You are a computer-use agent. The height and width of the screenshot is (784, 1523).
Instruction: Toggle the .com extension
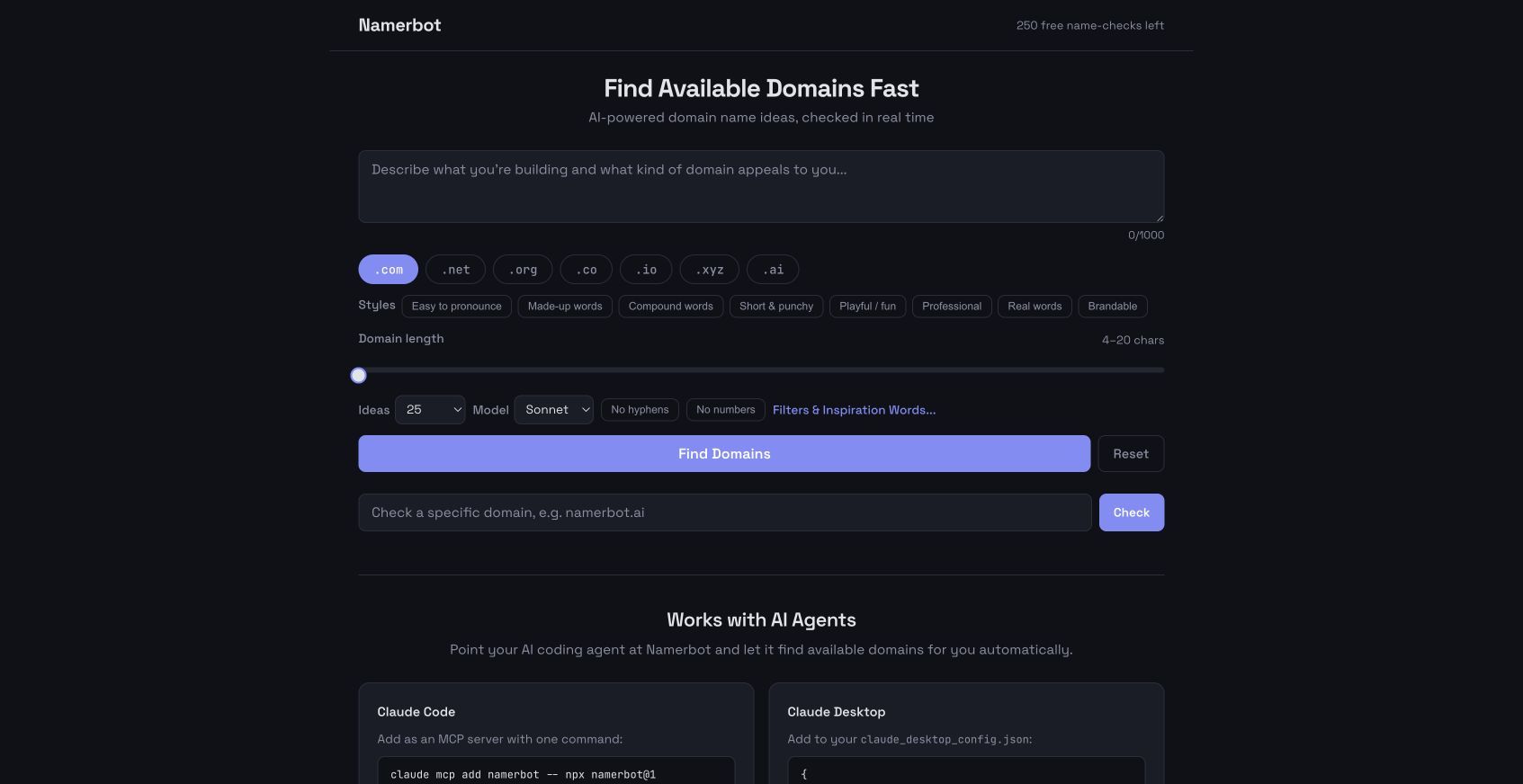(x=389, y=270)
